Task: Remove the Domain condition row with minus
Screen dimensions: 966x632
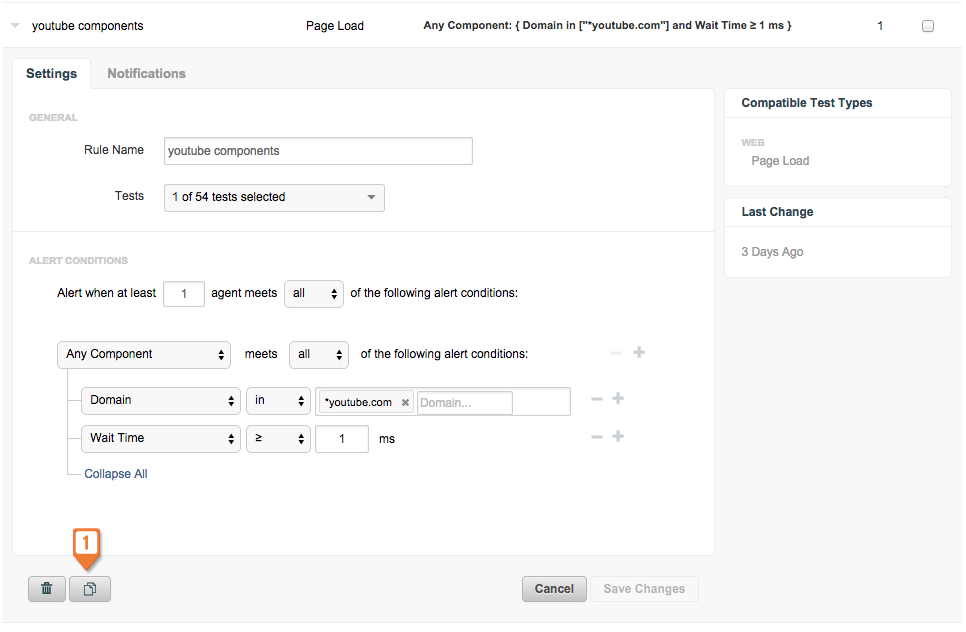Action: coord(596,399)
